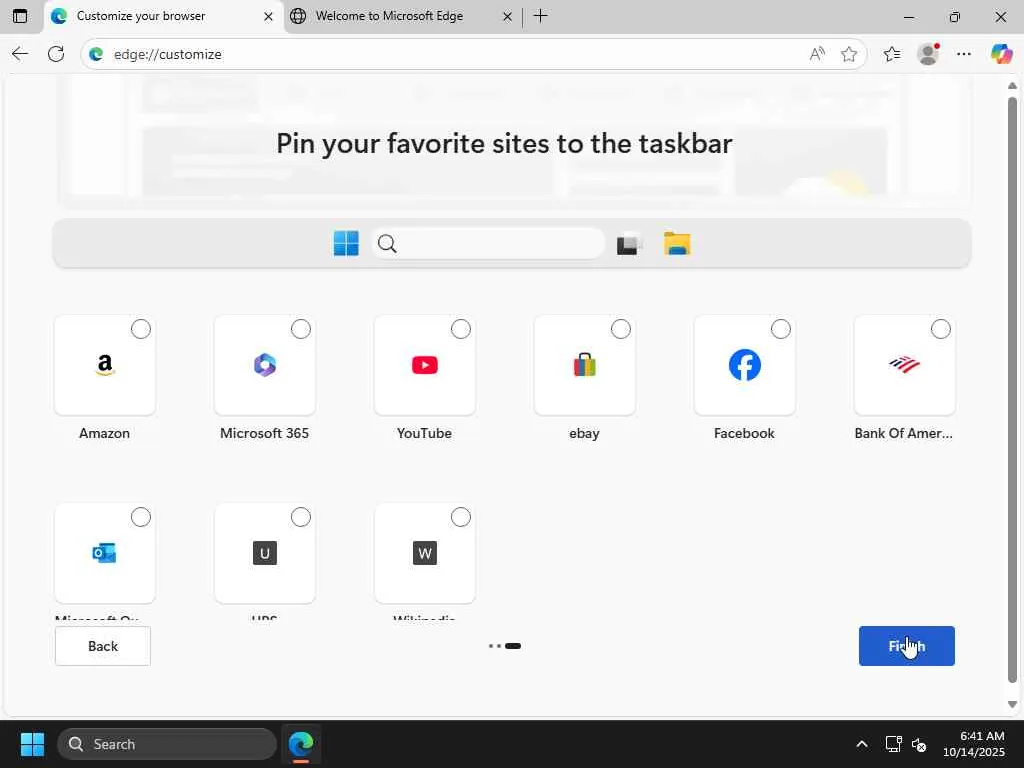Click the preview taskbar Task View icon
Image resolution: width=1024 pixels, height=768 pixels.
click(630, 244)
